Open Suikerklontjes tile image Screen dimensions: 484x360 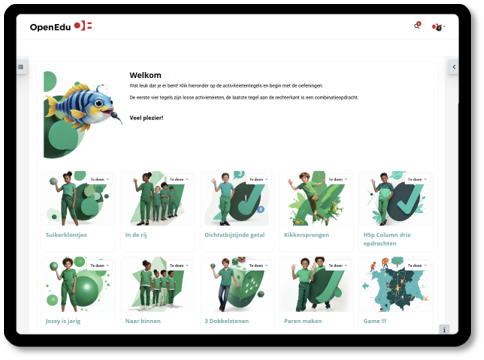(x=78, y=199)
